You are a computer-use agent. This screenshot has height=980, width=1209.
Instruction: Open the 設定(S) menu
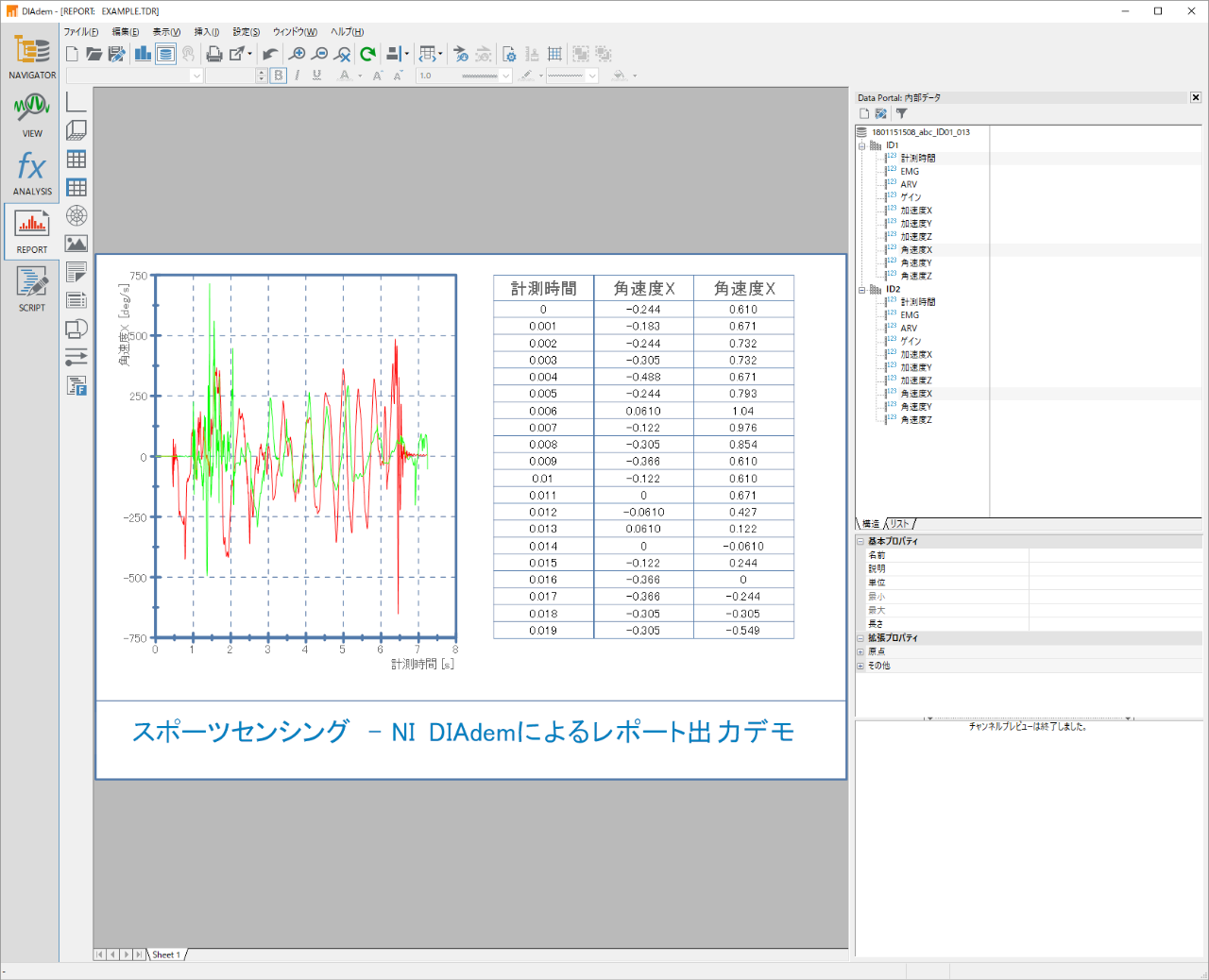point(247,32)
